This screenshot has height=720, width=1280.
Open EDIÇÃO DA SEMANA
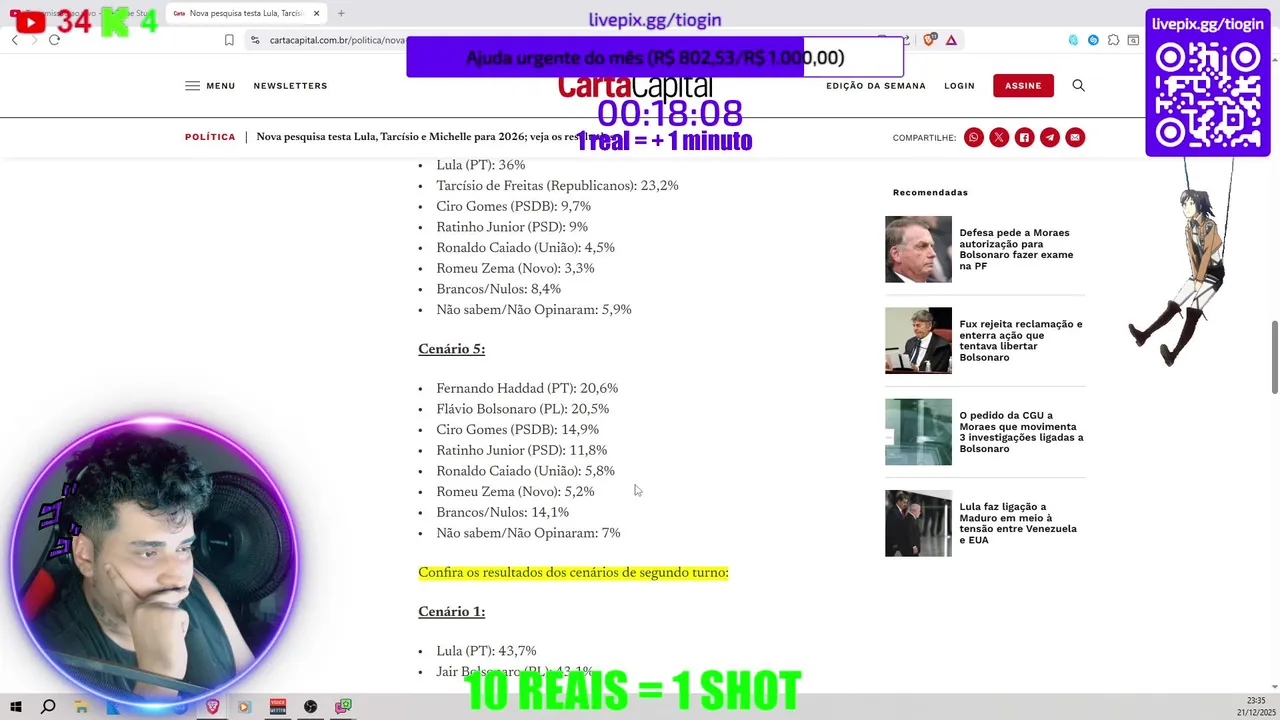tap(876, 86)
